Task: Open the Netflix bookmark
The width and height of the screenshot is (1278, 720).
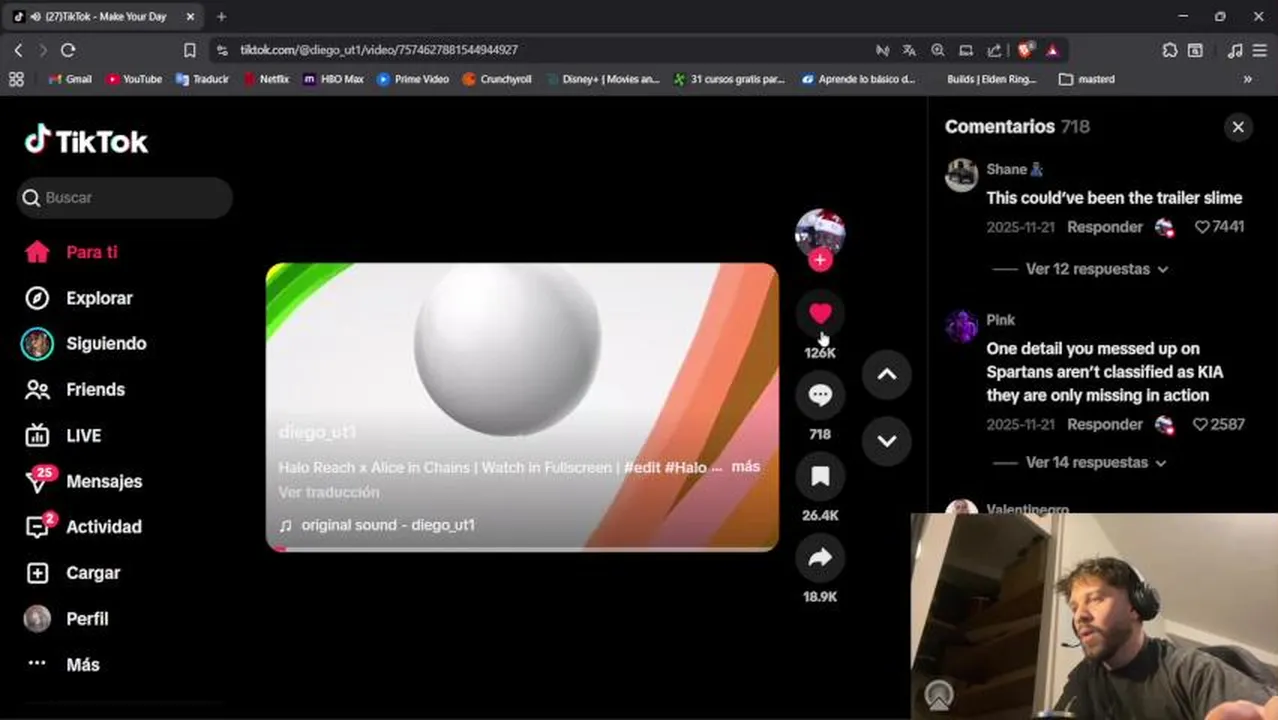Action: pos(266,79)
